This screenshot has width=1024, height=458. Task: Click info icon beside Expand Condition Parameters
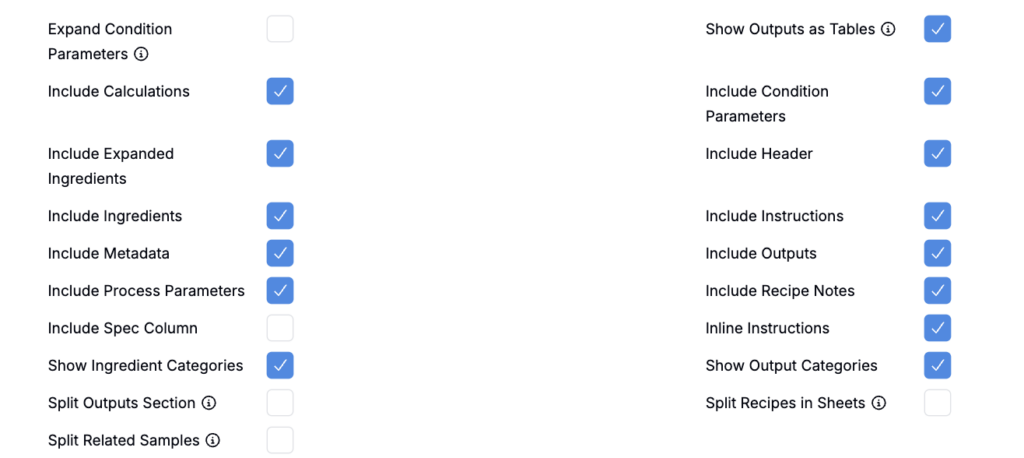[141, 54]
